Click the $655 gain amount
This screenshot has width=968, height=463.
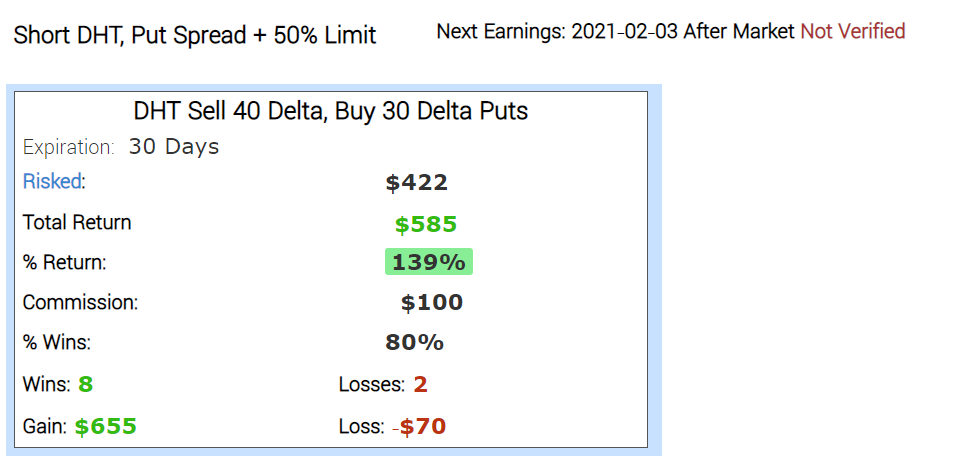106,427
